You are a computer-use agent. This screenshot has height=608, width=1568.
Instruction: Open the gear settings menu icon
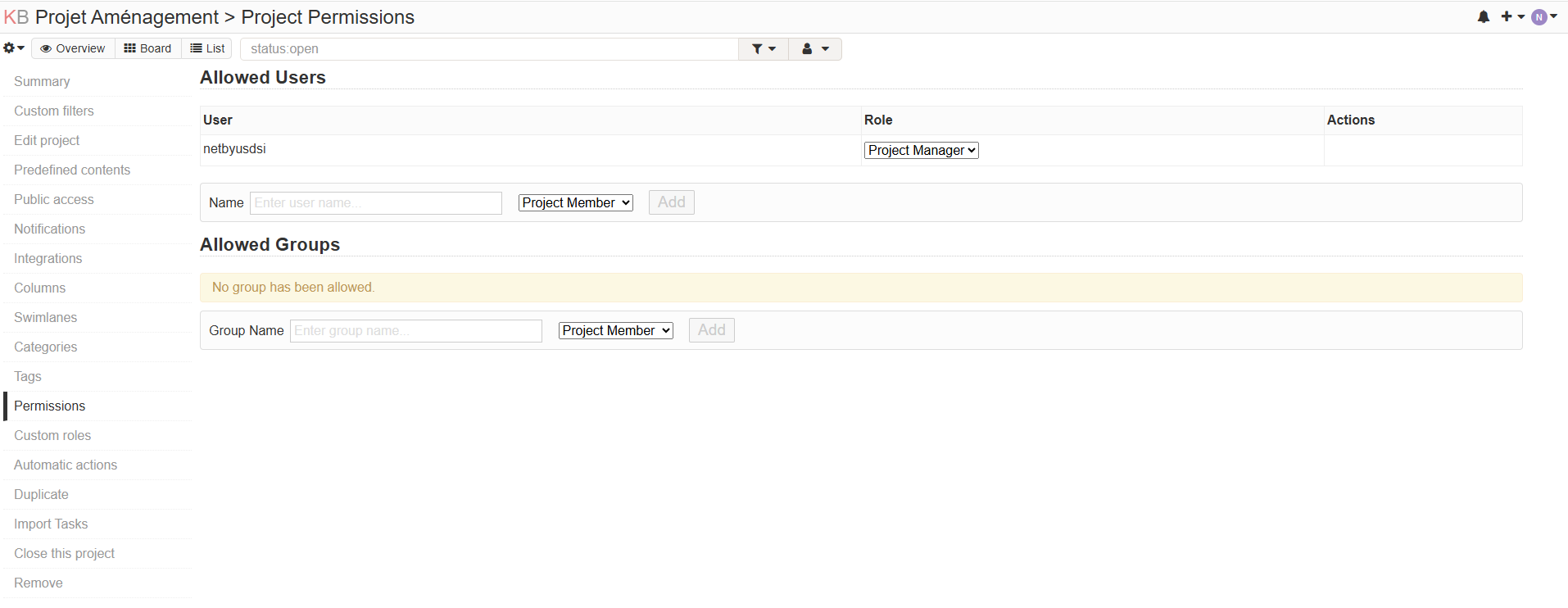pyautogui.click(x=13, y=48)
